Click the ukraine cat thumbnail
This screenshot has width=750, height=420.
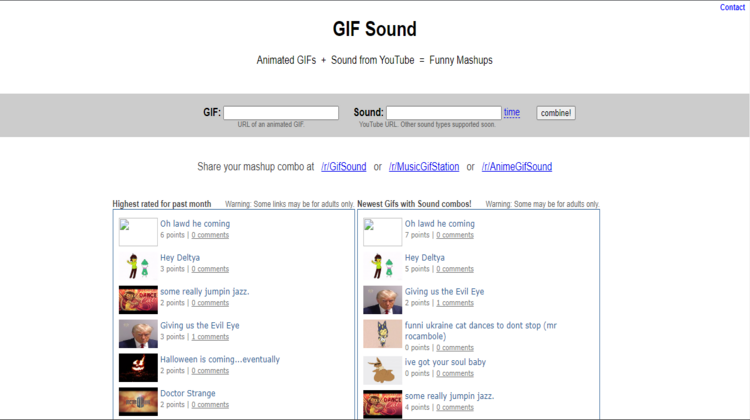[x=383, y=334]
